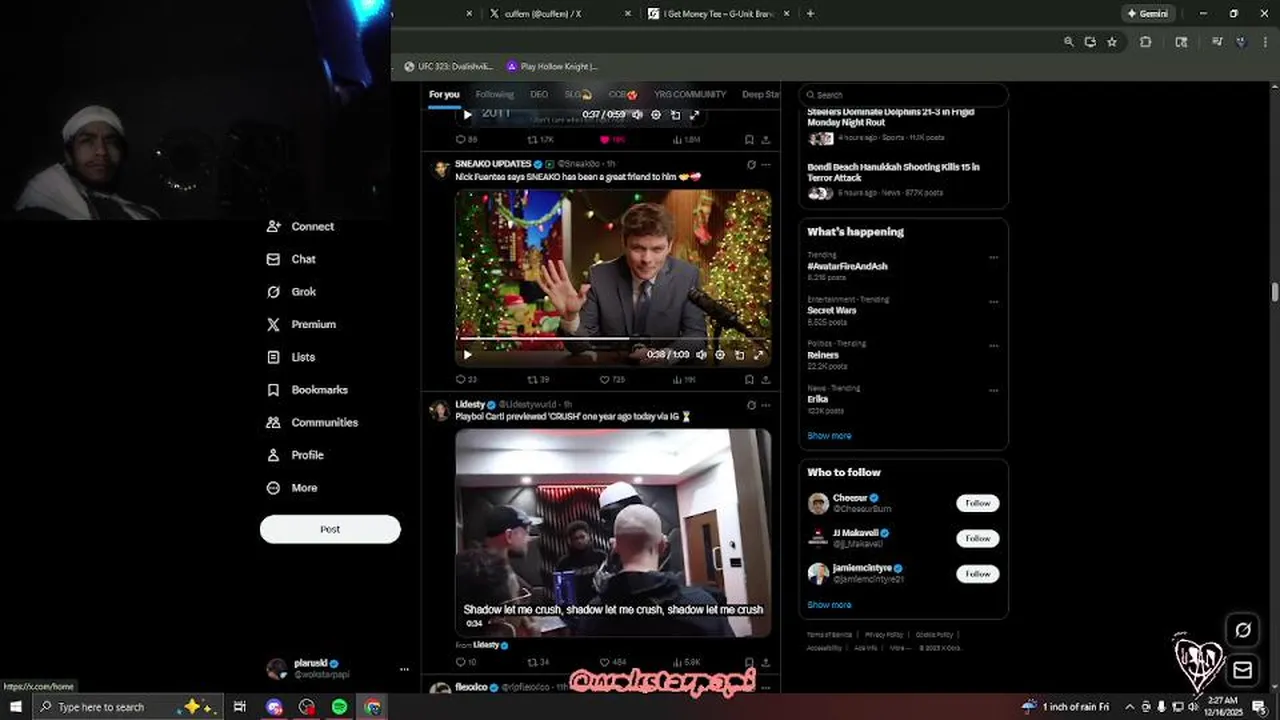Open Chrome extensions puzzle icon

(1146, 42)
